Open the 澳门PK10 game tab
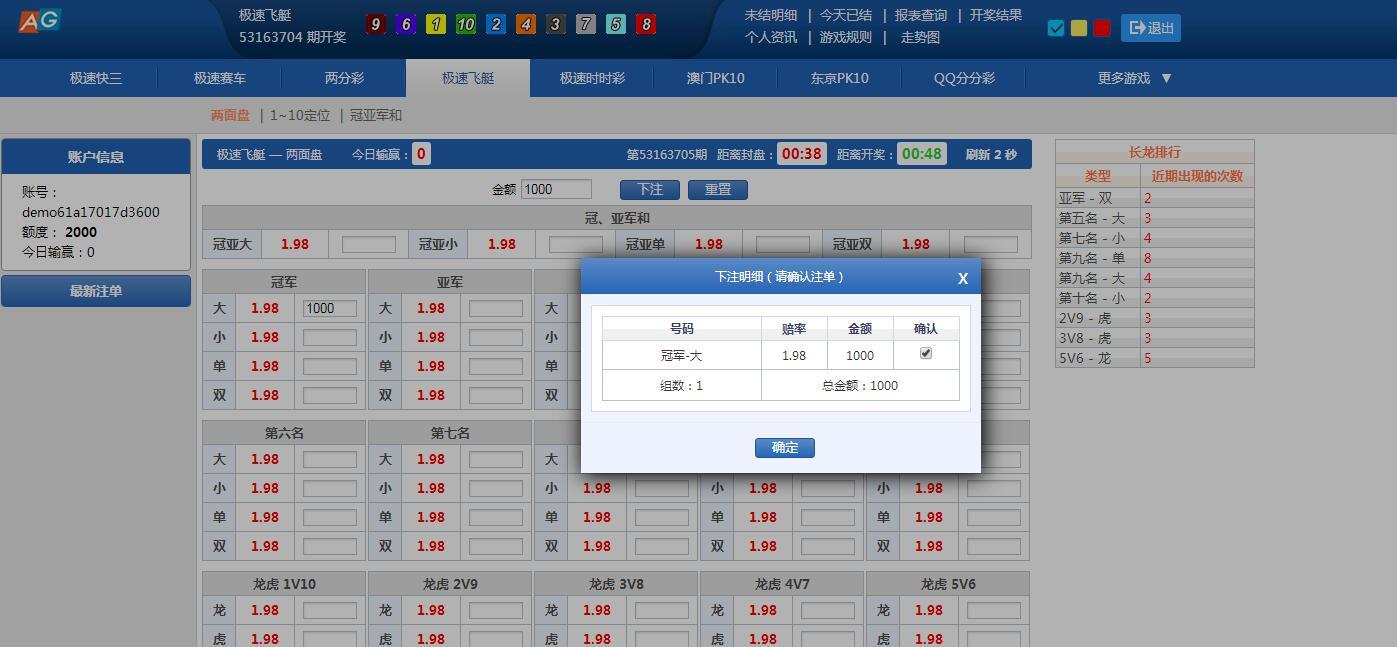This screenshot has height=647, width=1397. tap(715, 78)
